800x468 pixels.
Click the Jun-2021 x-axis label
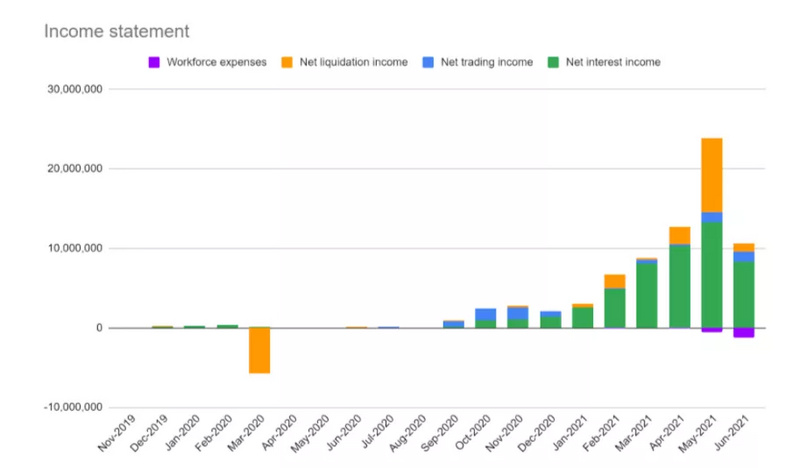(732, 433)
